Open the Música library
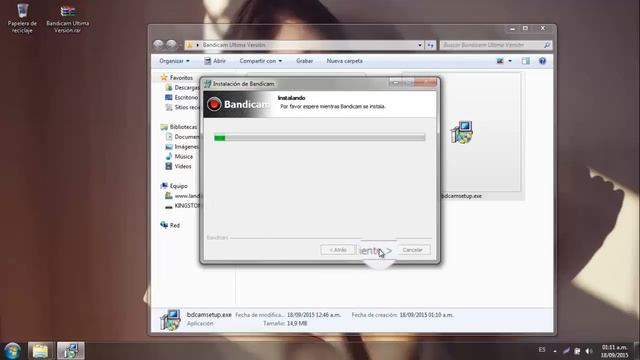The height and width of the screenshot is (360, 640). (x=179, y=156)
